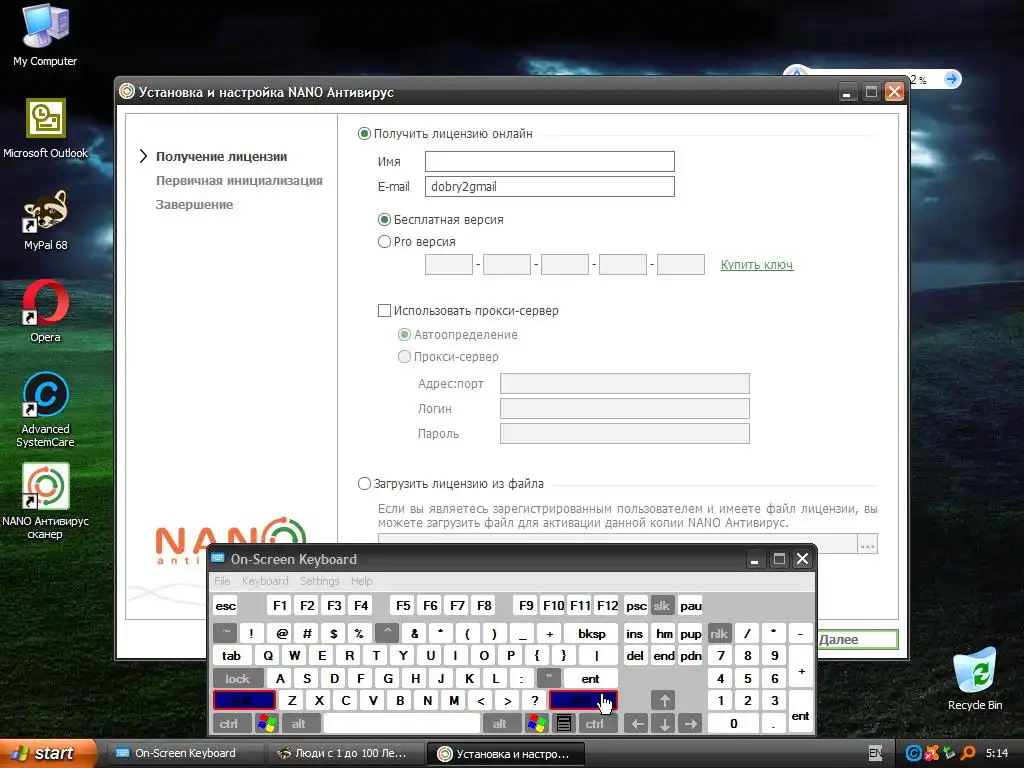
Task: Click the down arrow key on keyboard
Action: click(x=664, y=724)
